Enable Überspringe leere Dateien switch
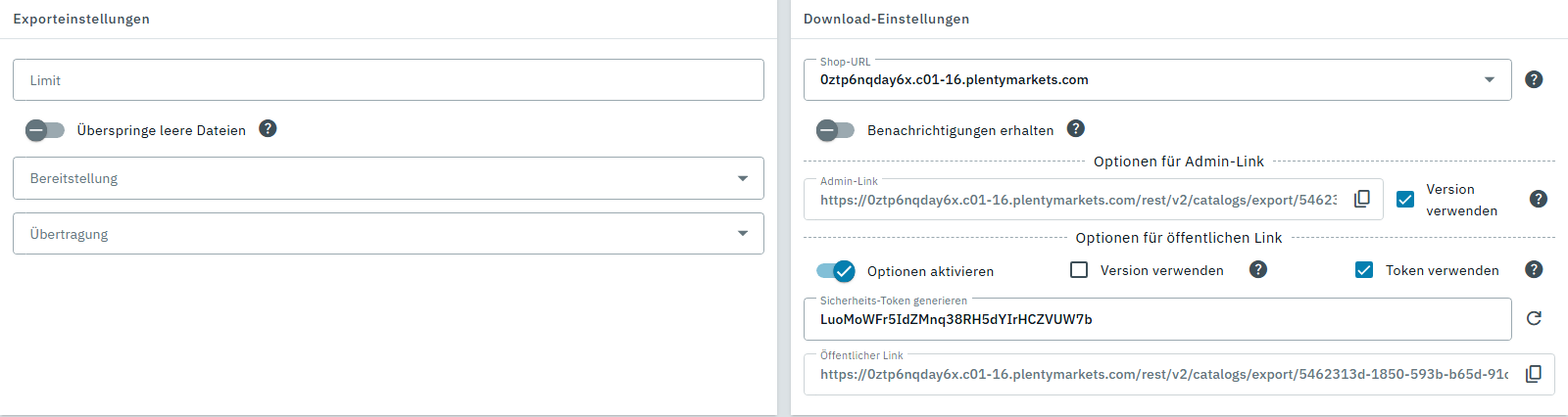1568x417 pixels. 45,130
